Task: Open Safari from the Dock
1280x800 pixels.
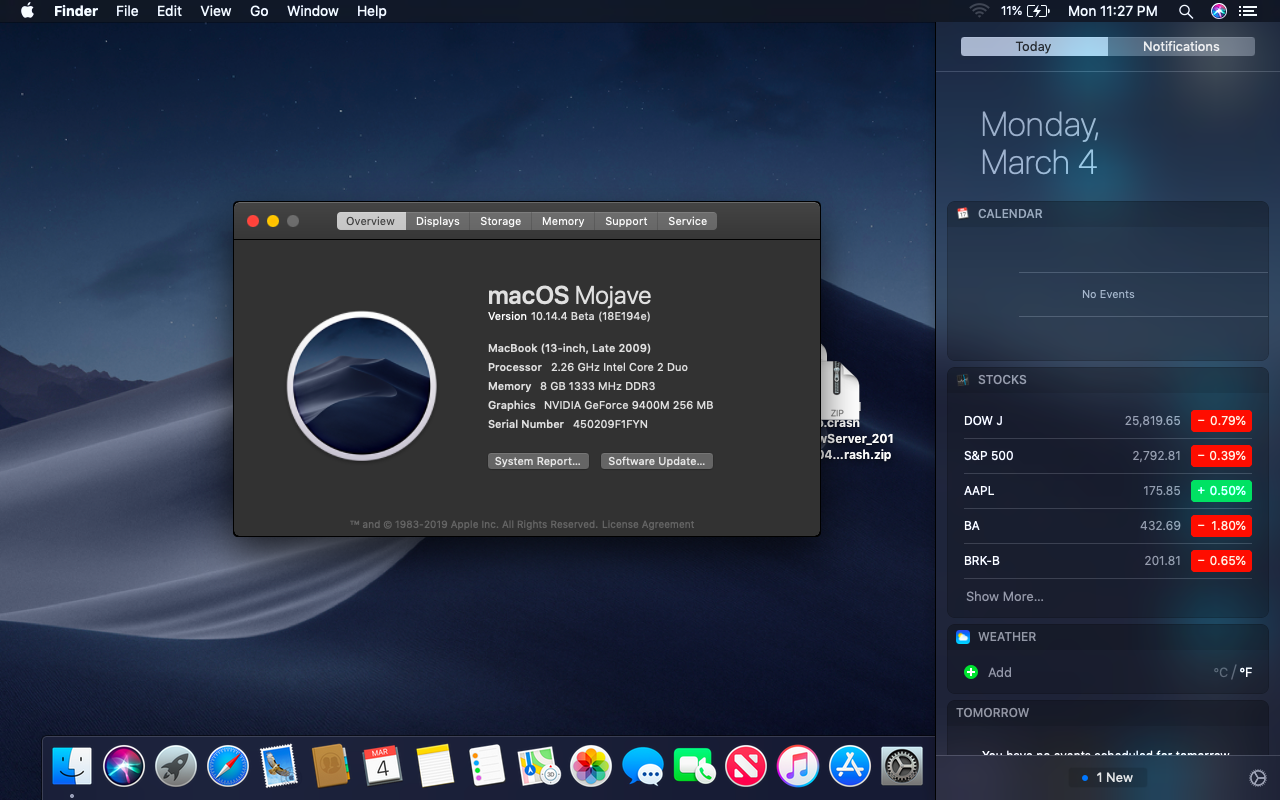Action: tap(227, 767)
